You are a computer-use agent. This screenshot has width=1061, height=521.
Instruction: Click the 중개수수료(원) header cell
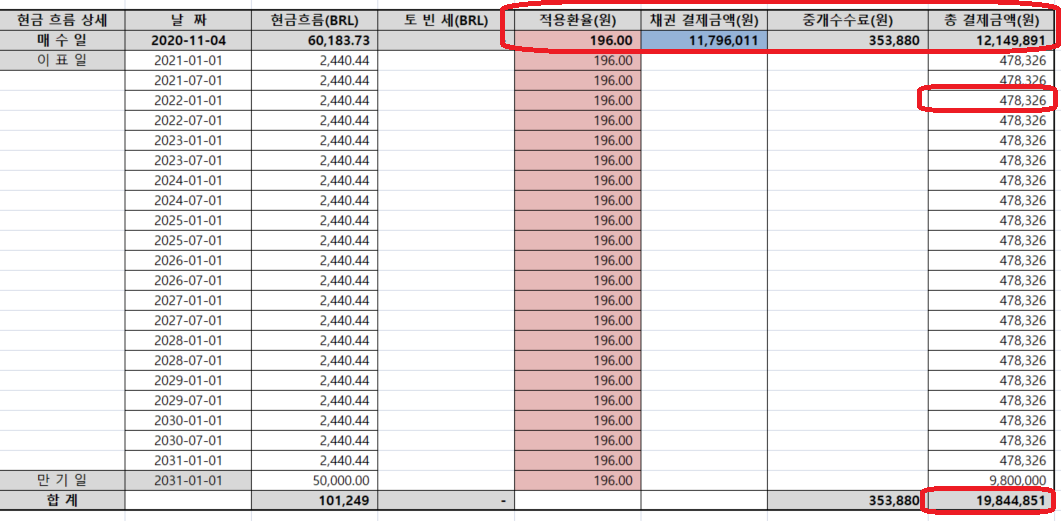coord(848,20)
